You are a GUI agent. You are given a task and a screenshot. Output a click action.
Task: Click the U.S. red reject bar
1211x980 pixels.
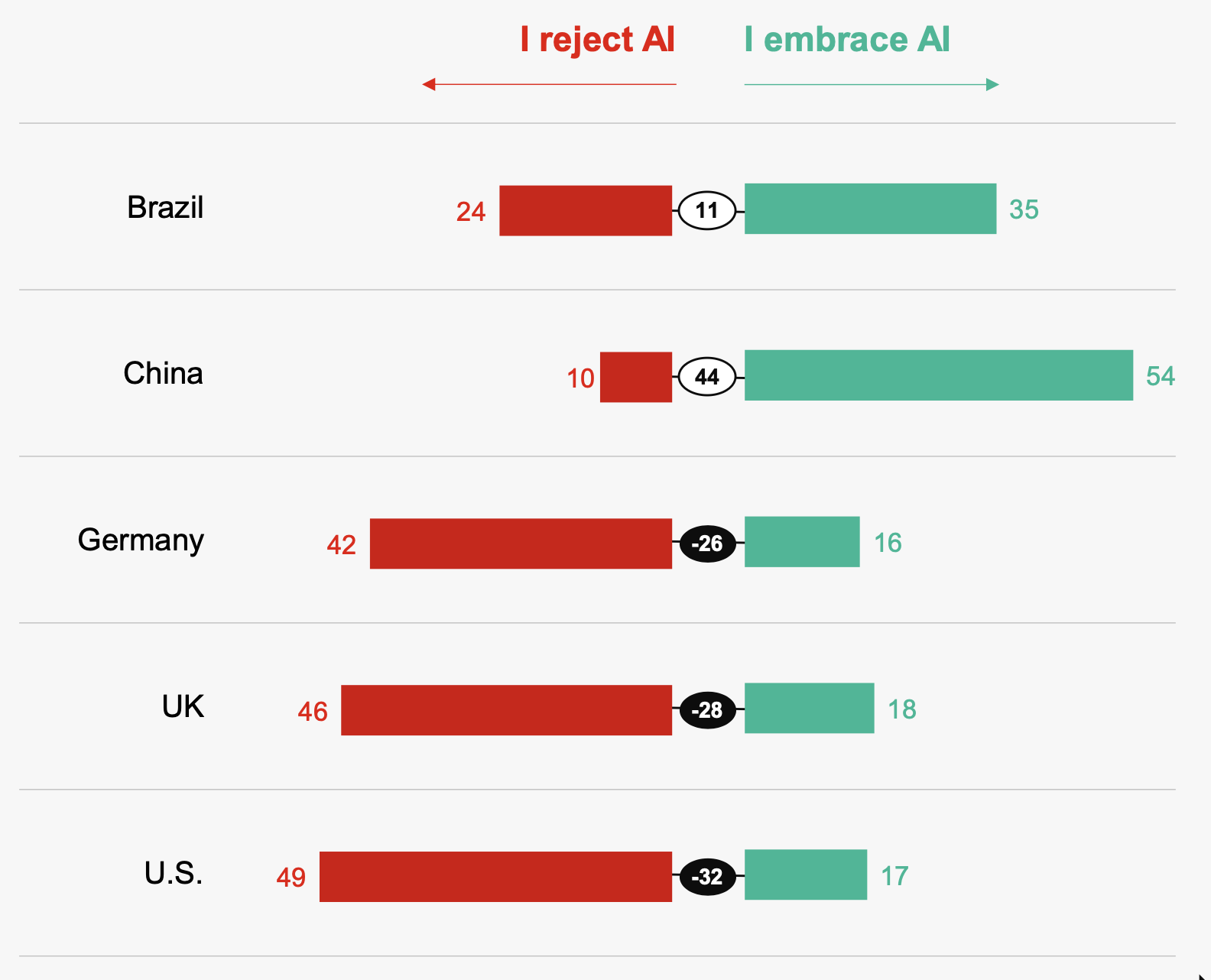pos(495,877)
